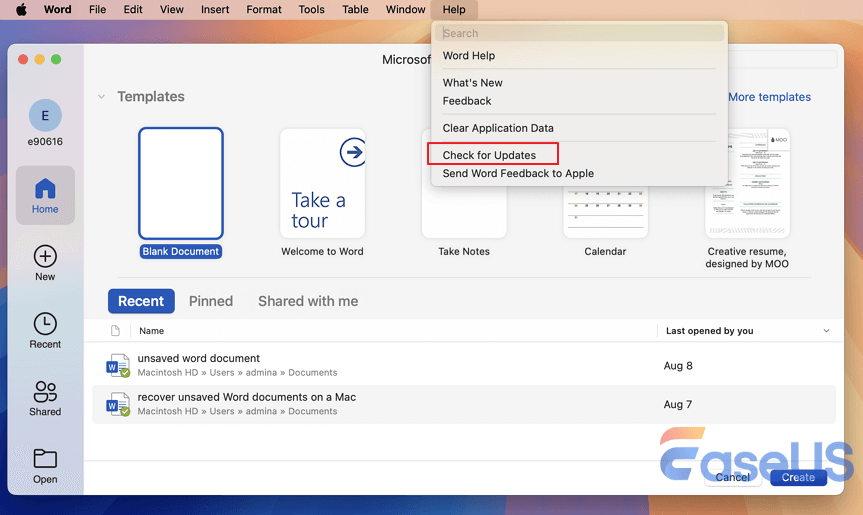
Task: Select the Take a tour template thumbnail
Action: (322, 183)
